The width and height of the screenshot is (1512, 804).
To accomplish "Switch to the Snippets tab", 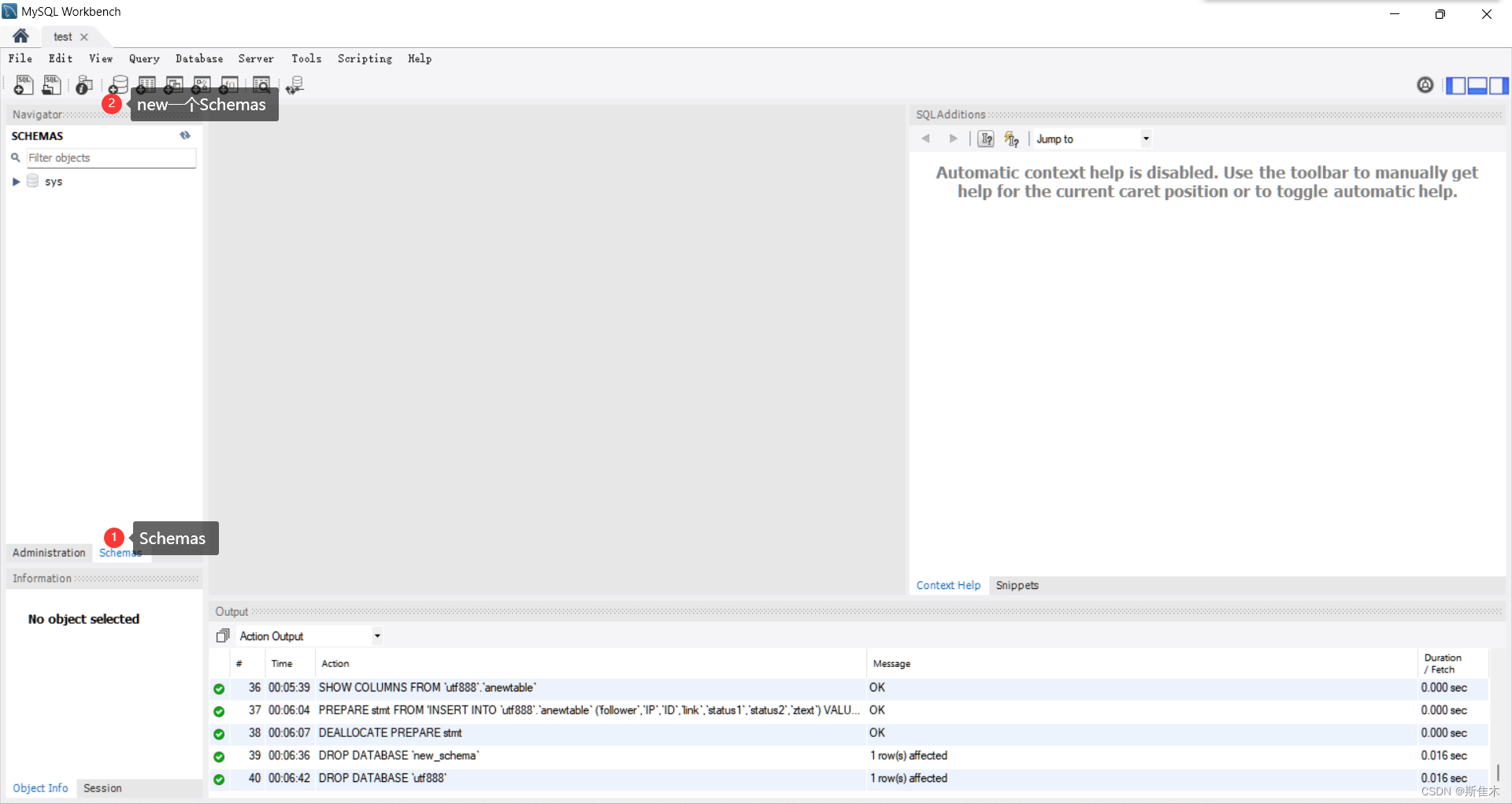I will (1017, 585).
